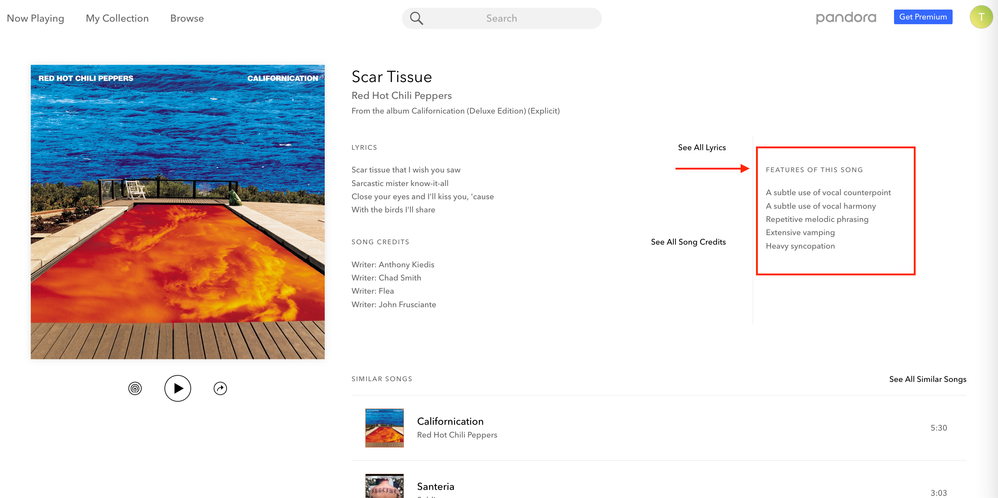Screen dimensions: 998x498
Task: Click the share arrow icon
Action: 220,388
